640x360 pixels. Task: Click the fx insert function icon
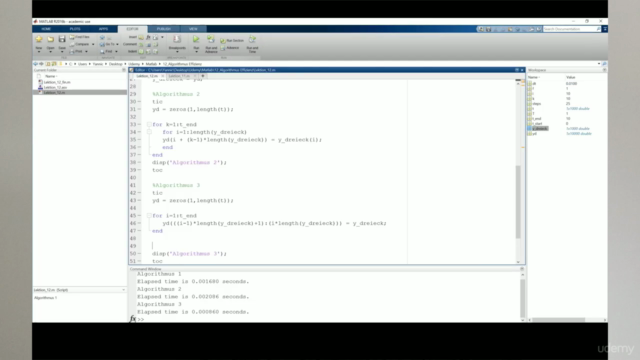tap(148, 37)
